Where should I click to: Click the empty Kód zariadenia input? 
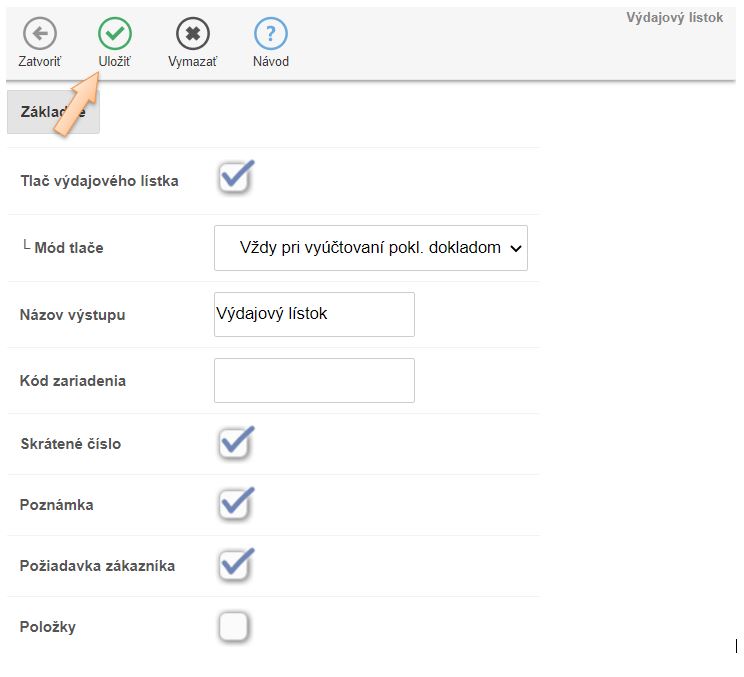(x=314, y=380)
